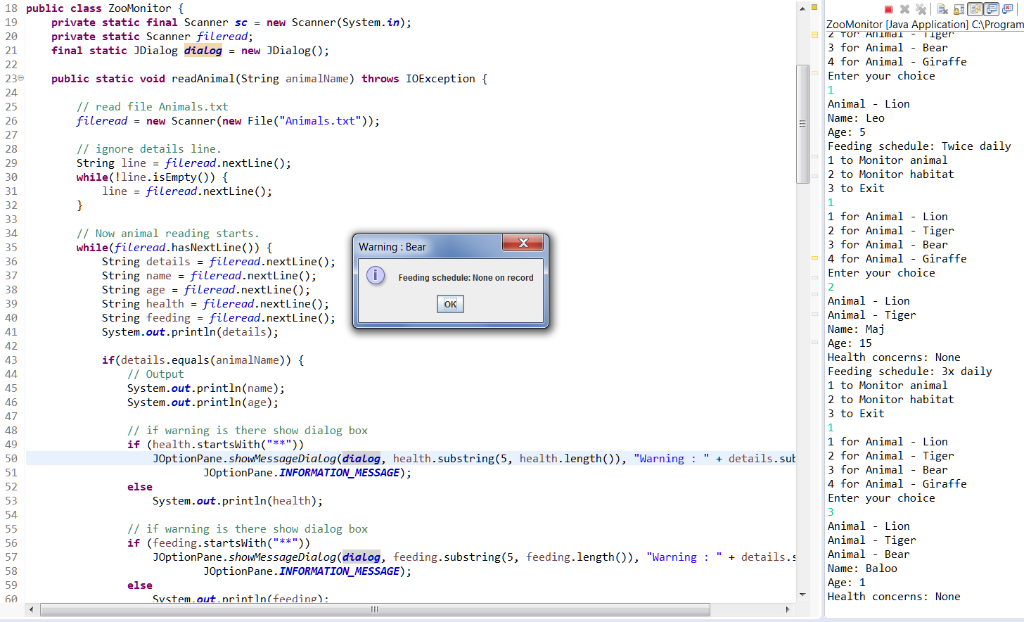Clear the Console output
The height and width of the screenshot is (622, 1024).
point(942,9)
